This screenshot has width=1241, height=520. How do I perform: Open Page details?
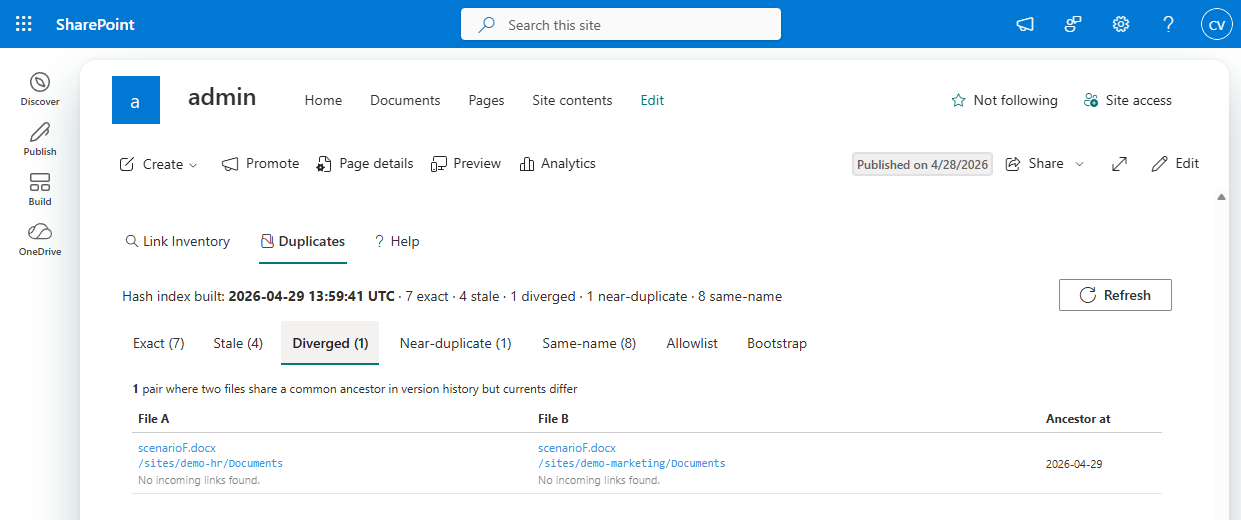(365, 164)
